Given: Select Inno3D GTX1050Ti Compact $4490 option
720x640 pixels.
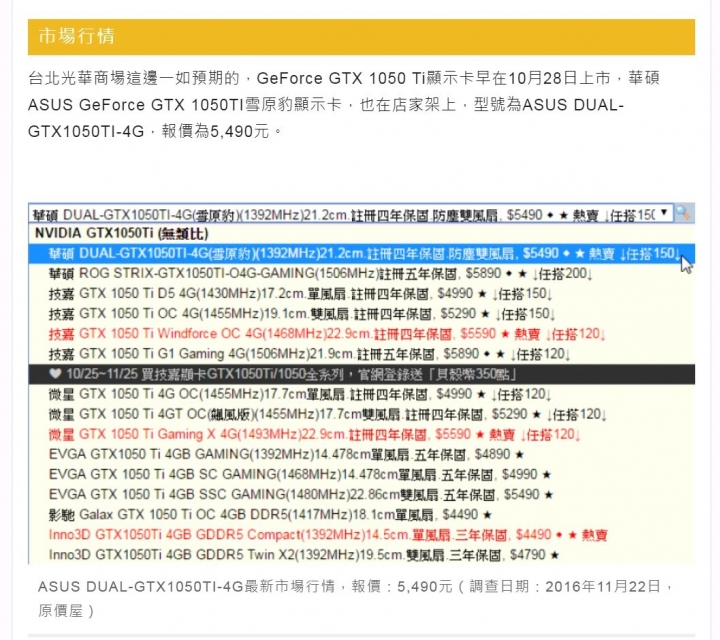Looking at the screenshot, I should click(361, 535).
